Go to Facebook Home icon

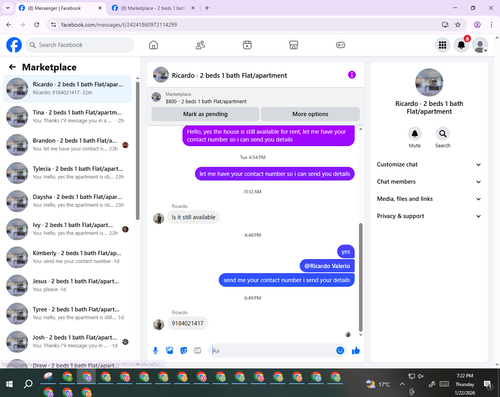[153, 45]
